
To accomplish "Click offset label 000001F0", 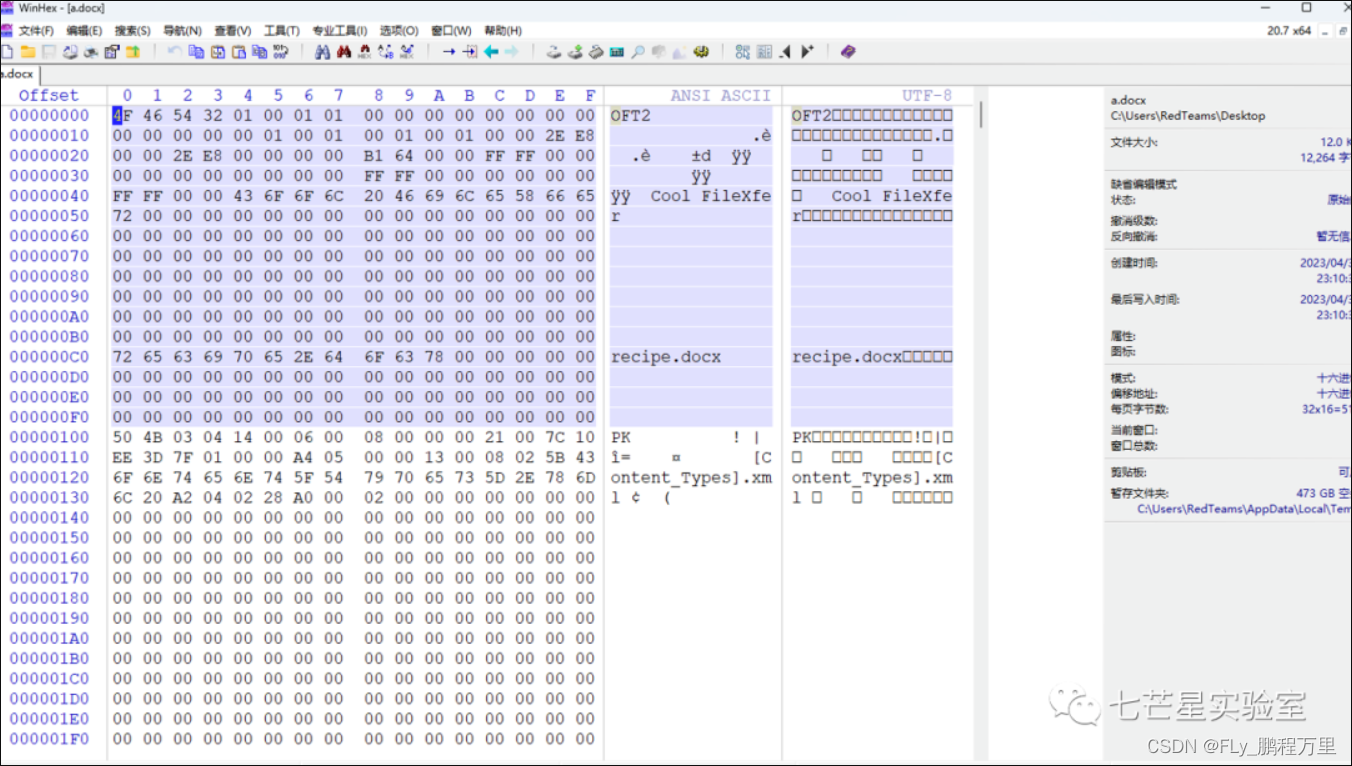I will pos(50,739).
